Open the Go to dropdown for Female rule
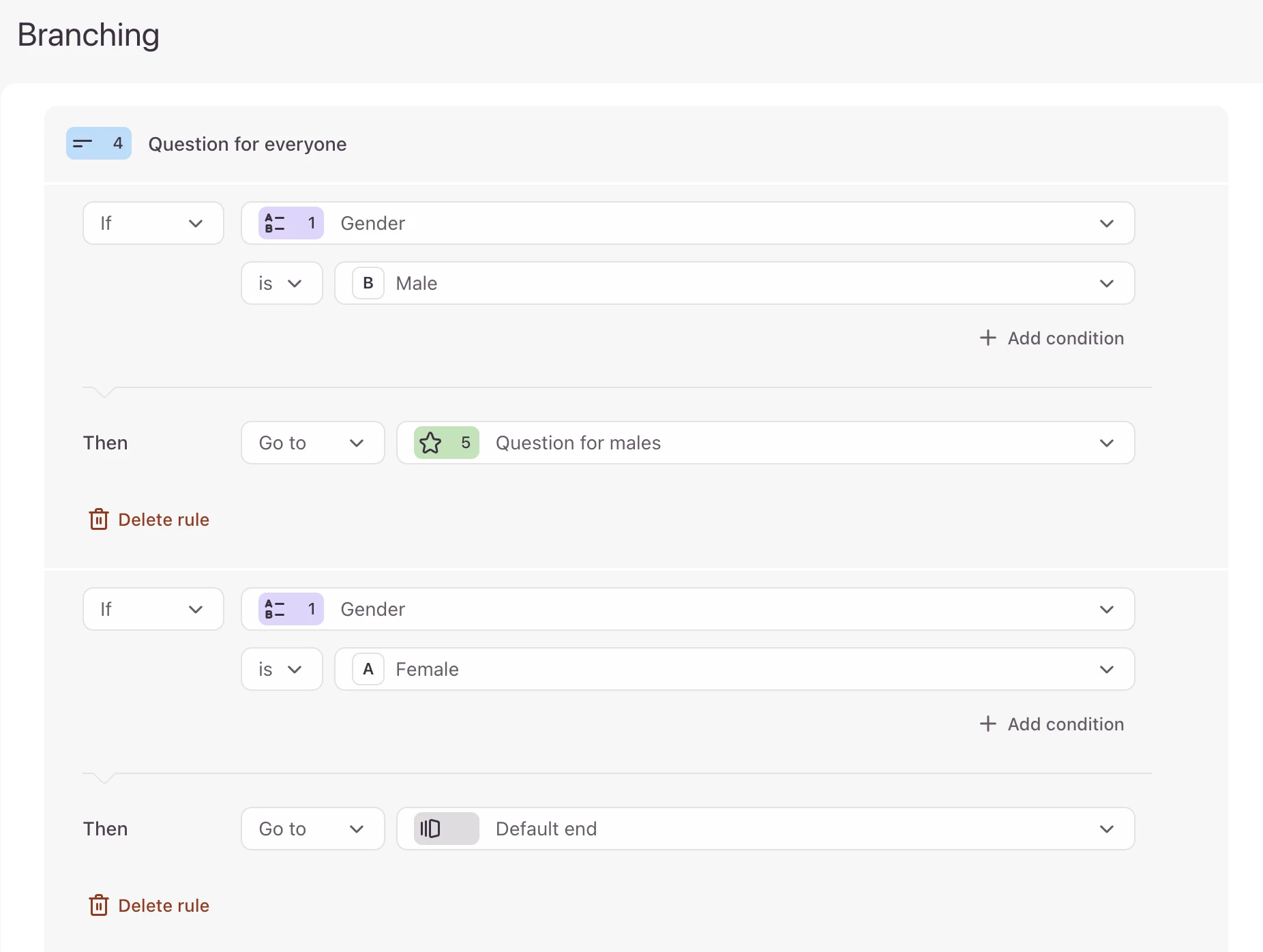 click(313, 829)
